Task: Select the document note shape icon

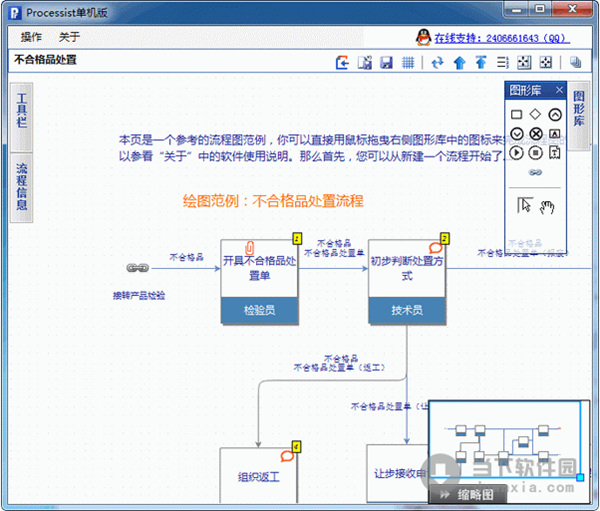Action: 555,152
